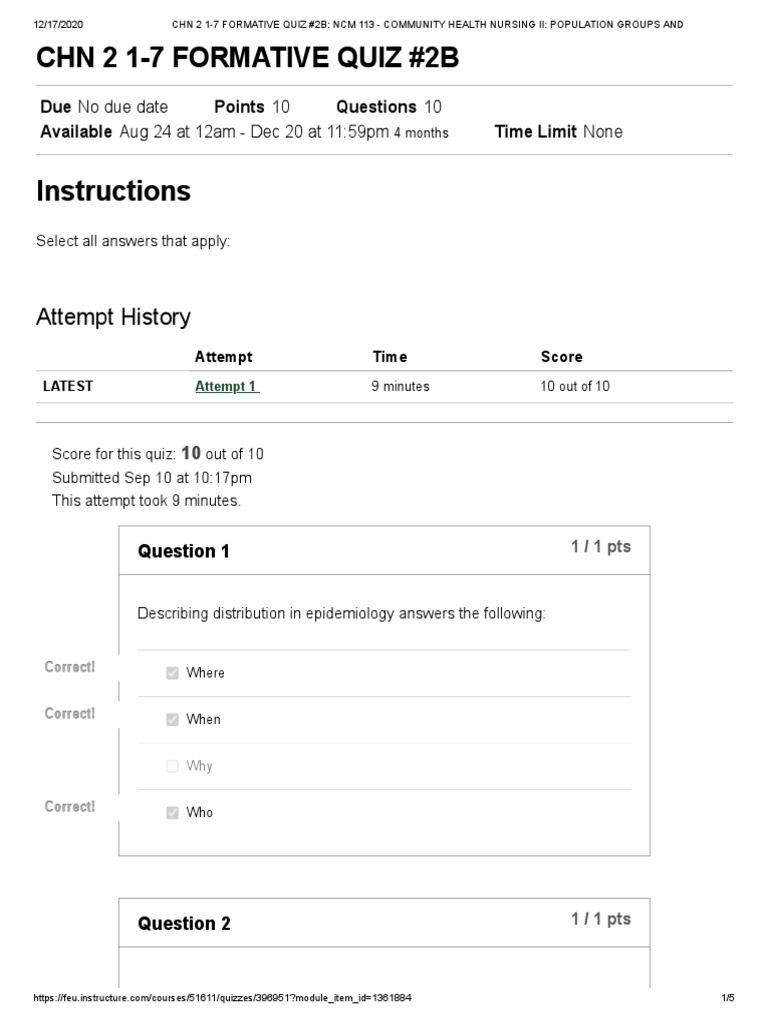The image size is (768, 1024).
Task: Click the Question 1 header
Action: pyautogui.click(x=183, y=551)
